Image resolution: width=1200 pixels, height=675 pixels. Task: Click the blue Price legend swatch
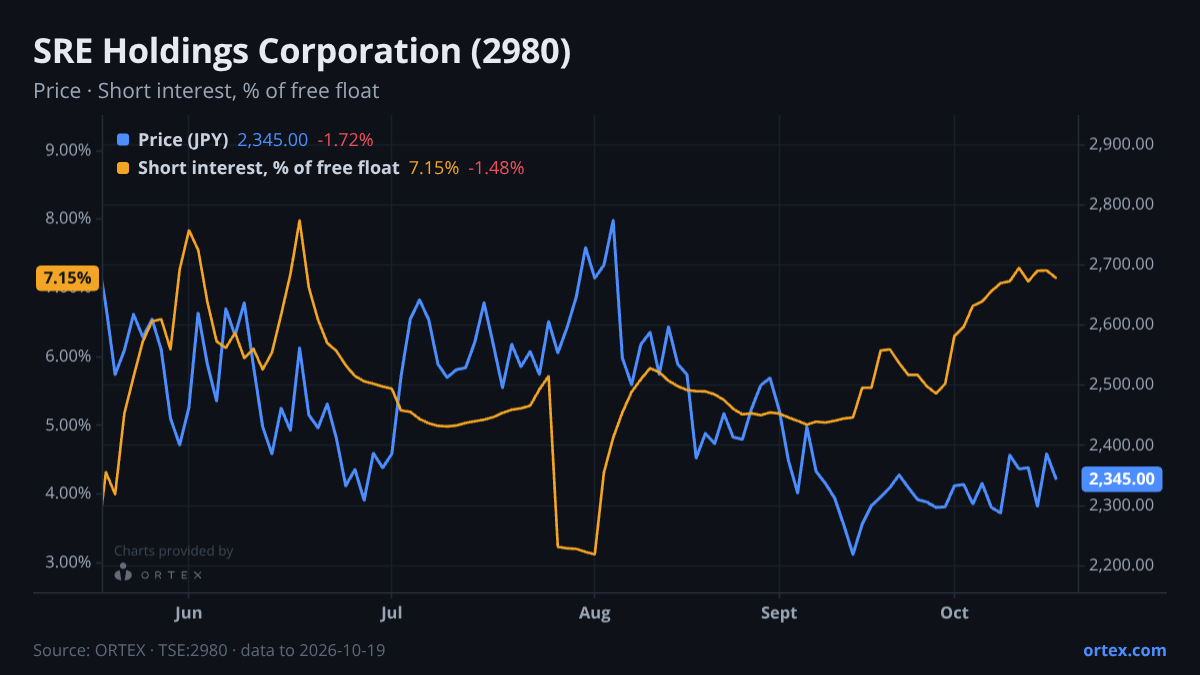coord(123,140)
